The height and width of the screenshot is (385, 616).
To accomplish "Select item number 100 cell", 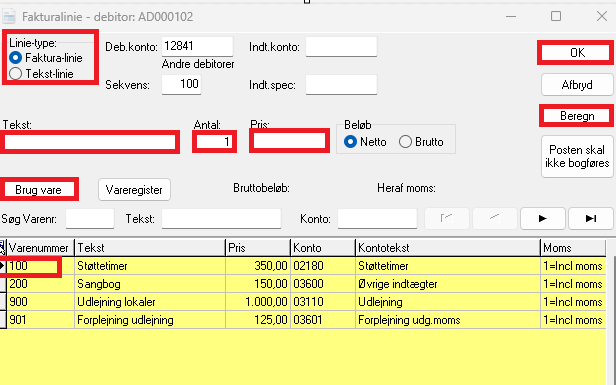I will [40, 266].
